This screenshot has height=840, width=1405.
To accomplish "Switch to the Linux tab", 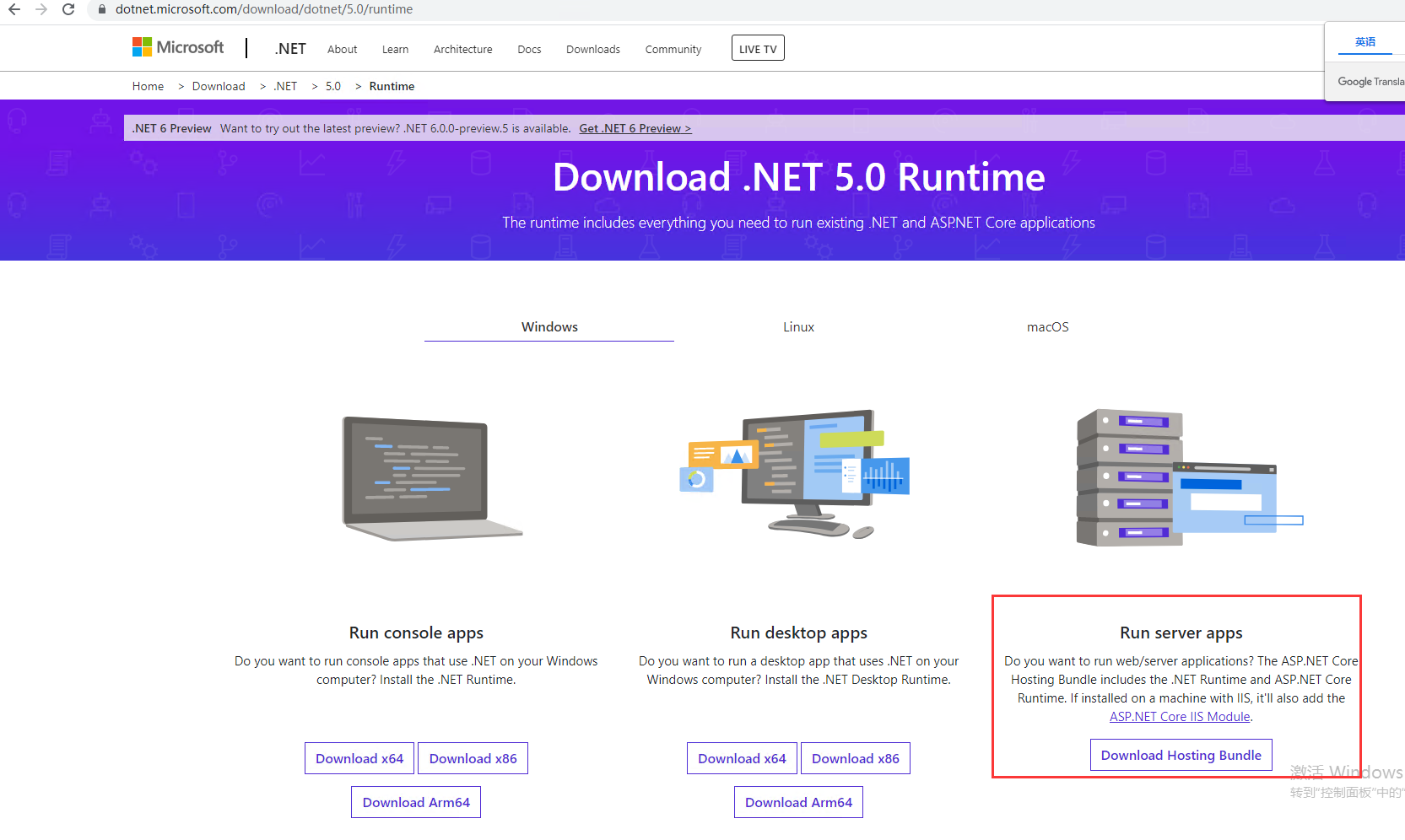I will click(x=798, y=327).
